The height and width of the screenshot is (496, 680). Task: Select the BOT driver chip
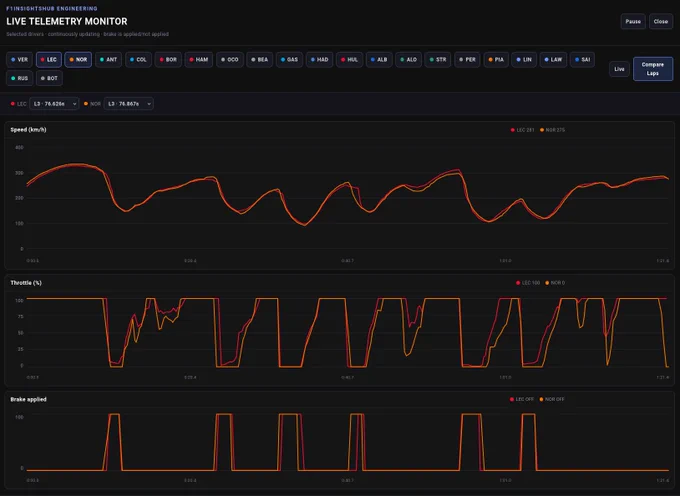click(49, 78)
